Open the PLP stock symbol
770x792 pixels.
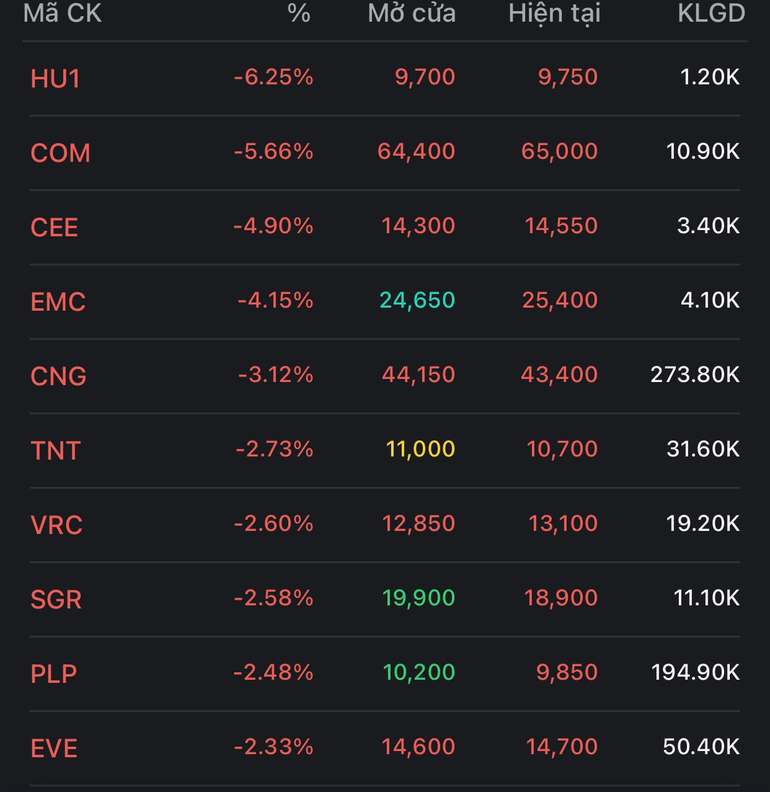click(54, 674)
